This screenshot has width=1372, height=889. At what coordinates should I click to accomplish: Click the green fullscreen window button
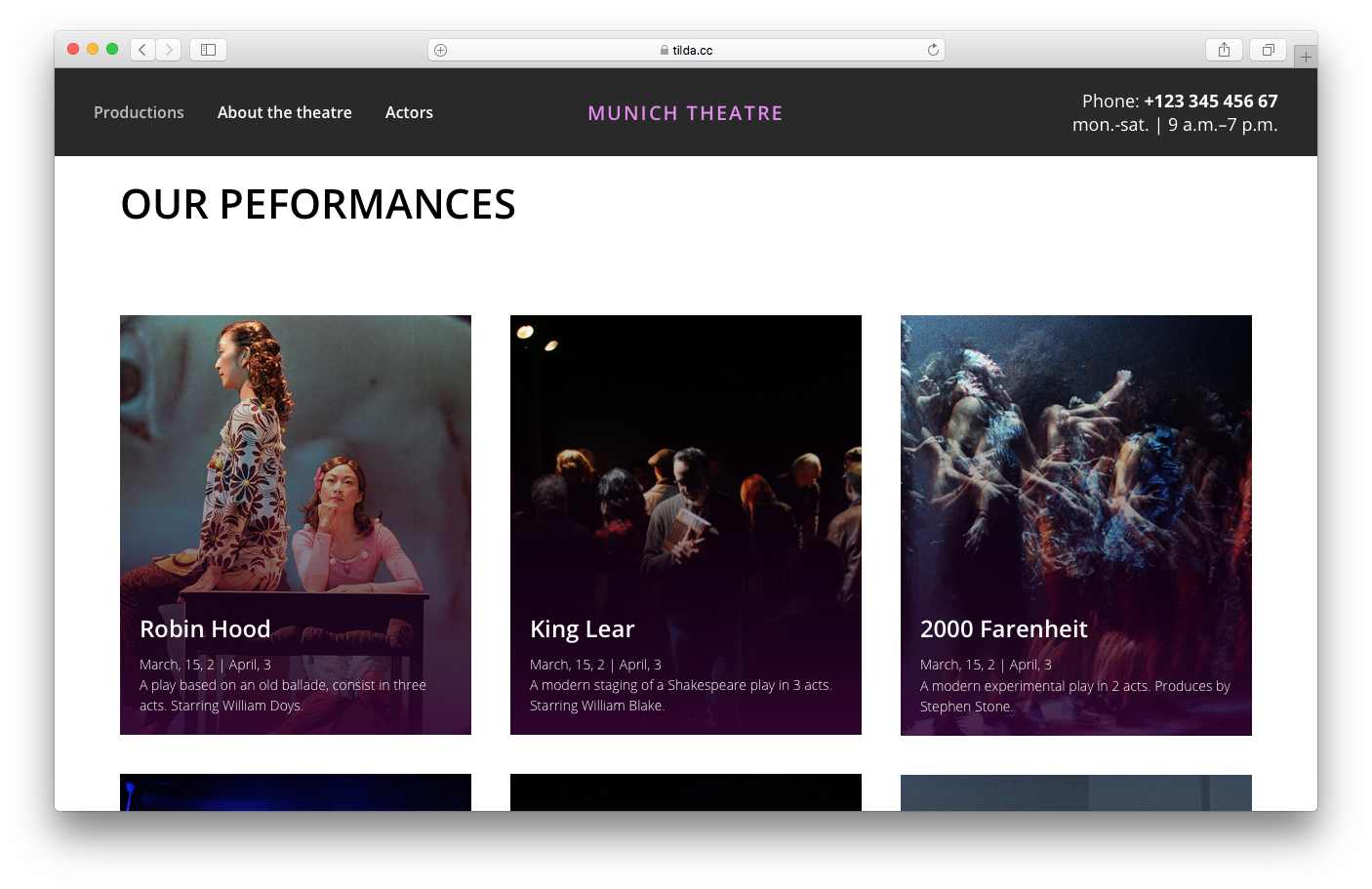(112, 49)
